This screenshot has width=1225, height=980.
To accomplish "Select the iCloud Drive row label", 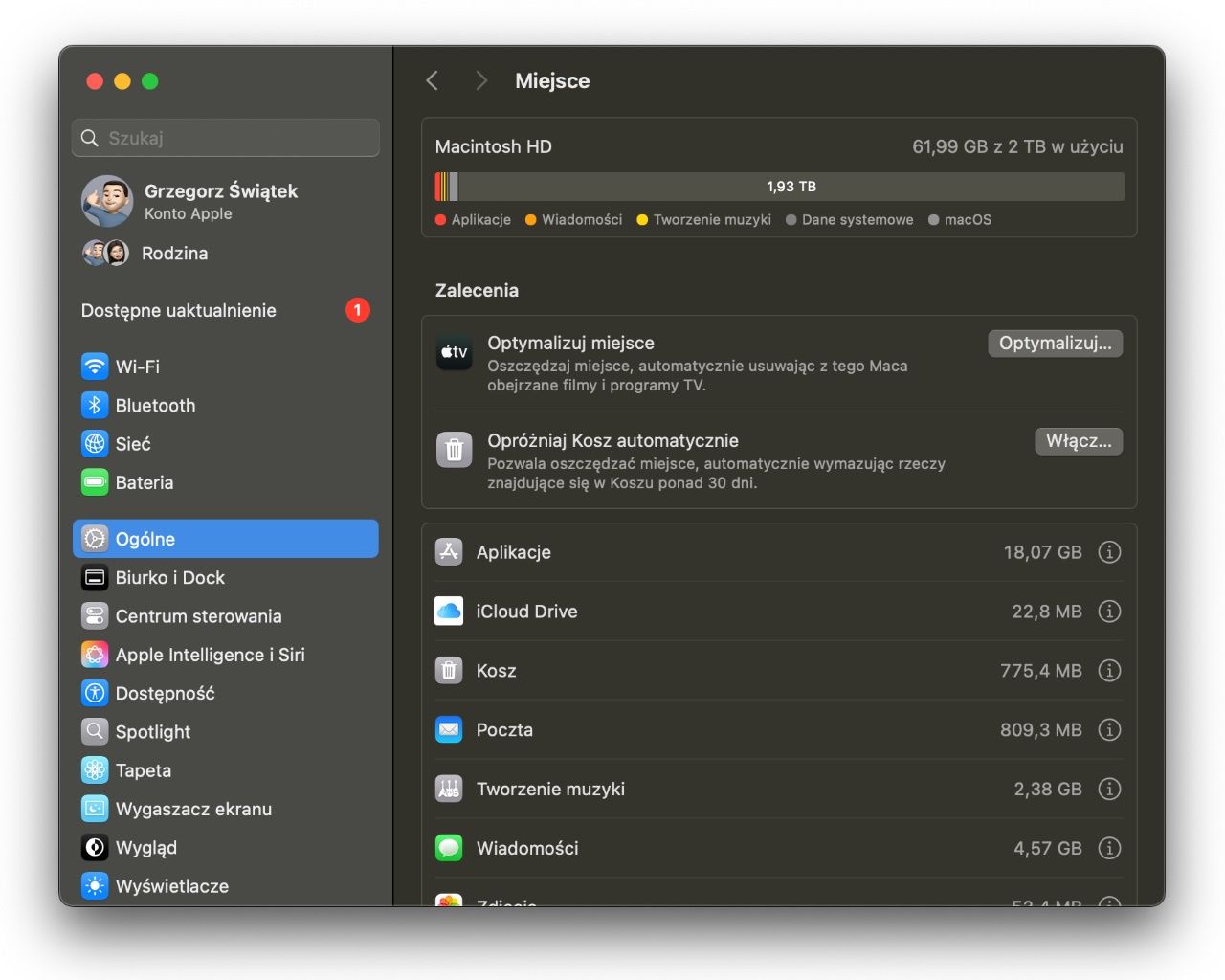I will click(526, 612).
